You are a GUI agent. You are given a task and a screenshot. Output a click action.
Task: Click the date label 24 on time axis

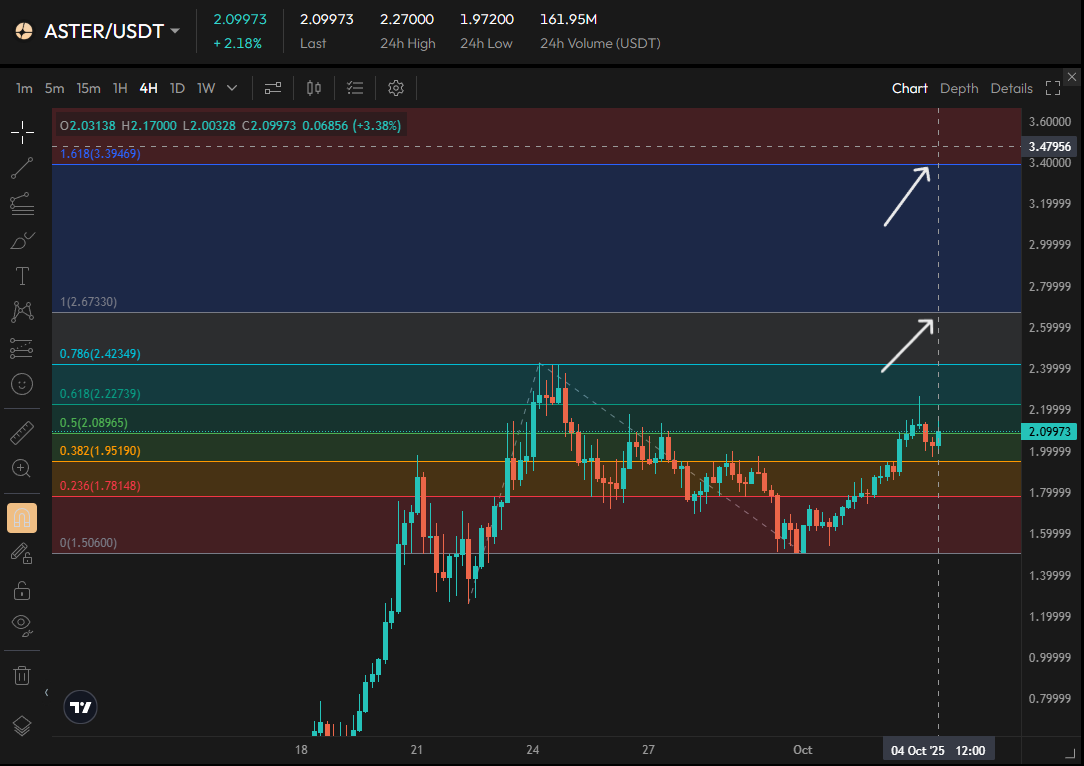pos(532,749)
